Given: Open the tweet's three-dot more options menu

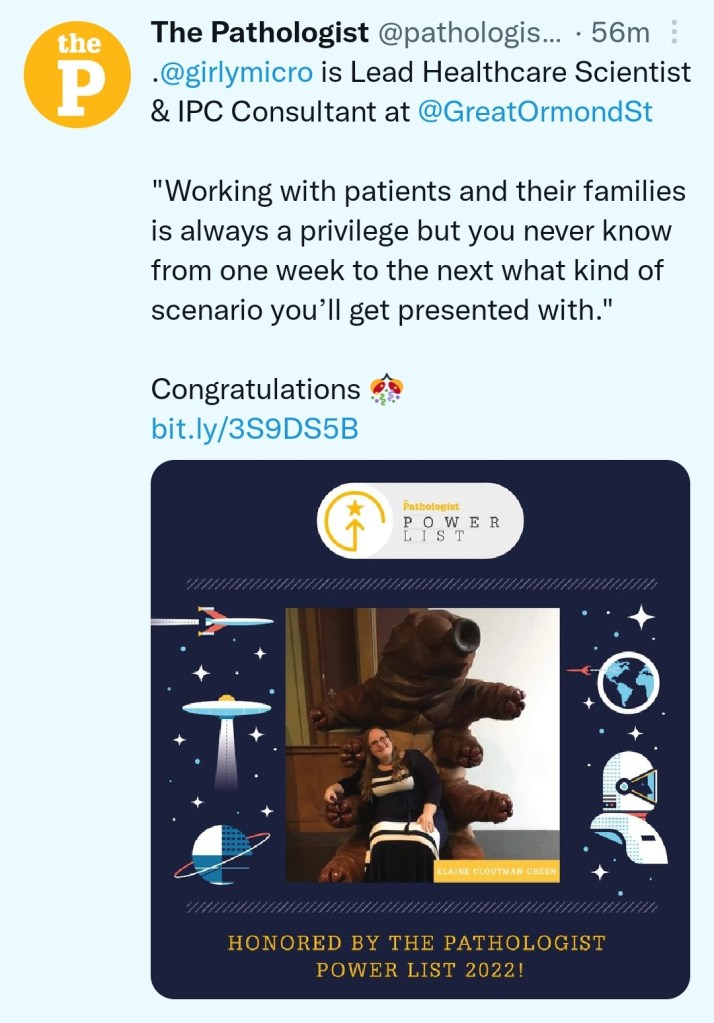Looking at the screenshot, I should pyautogui.click(x=674, y=33).
